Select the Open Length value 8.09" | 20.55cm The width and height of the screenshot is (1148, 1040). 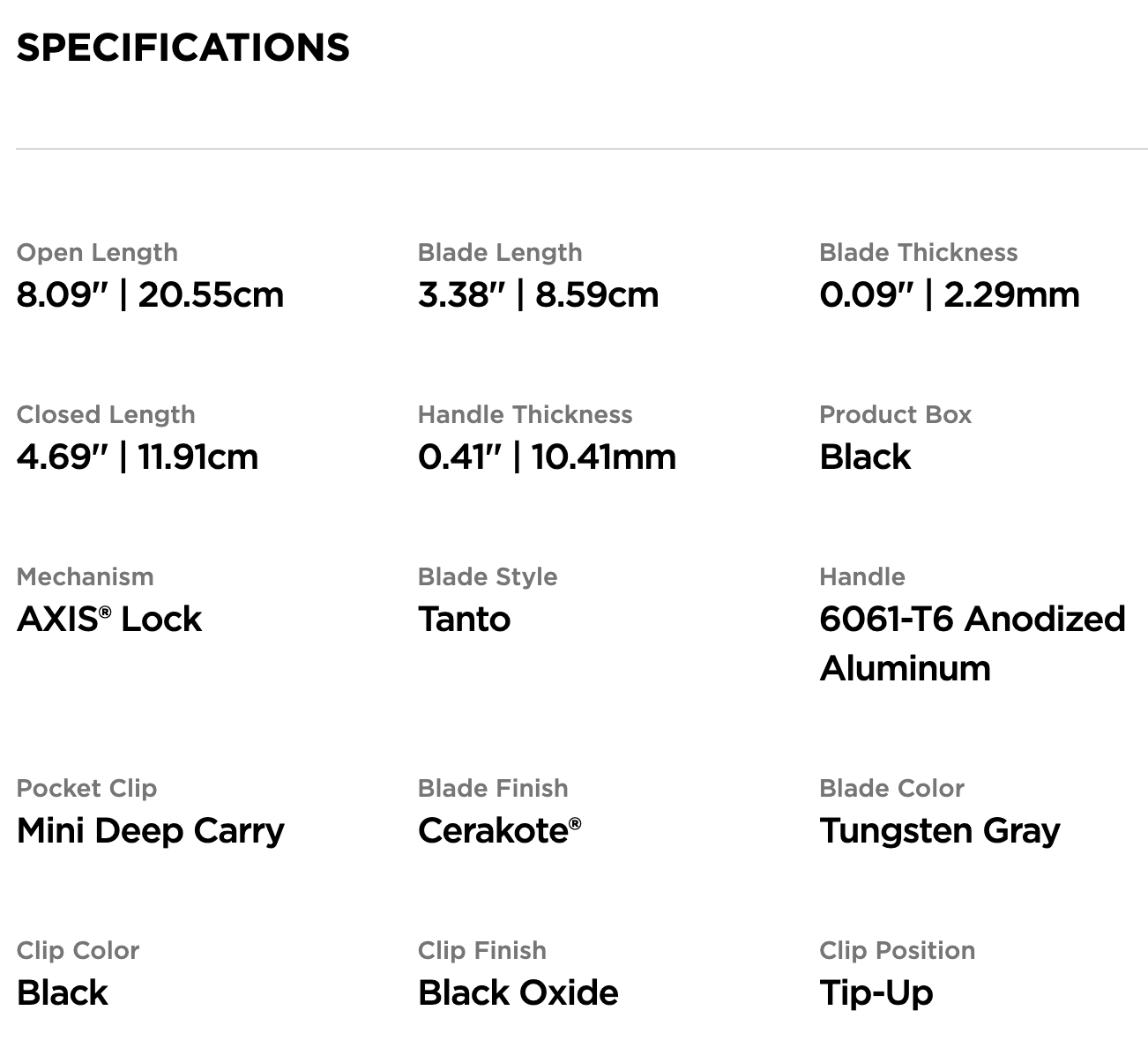point(150,294)
